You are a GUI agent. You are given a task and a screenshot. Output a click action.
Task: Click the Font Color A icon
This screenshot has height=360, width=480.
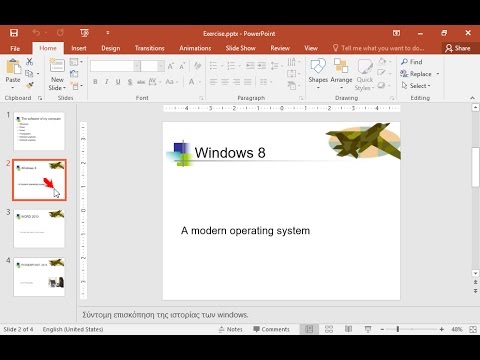(192, 82)
